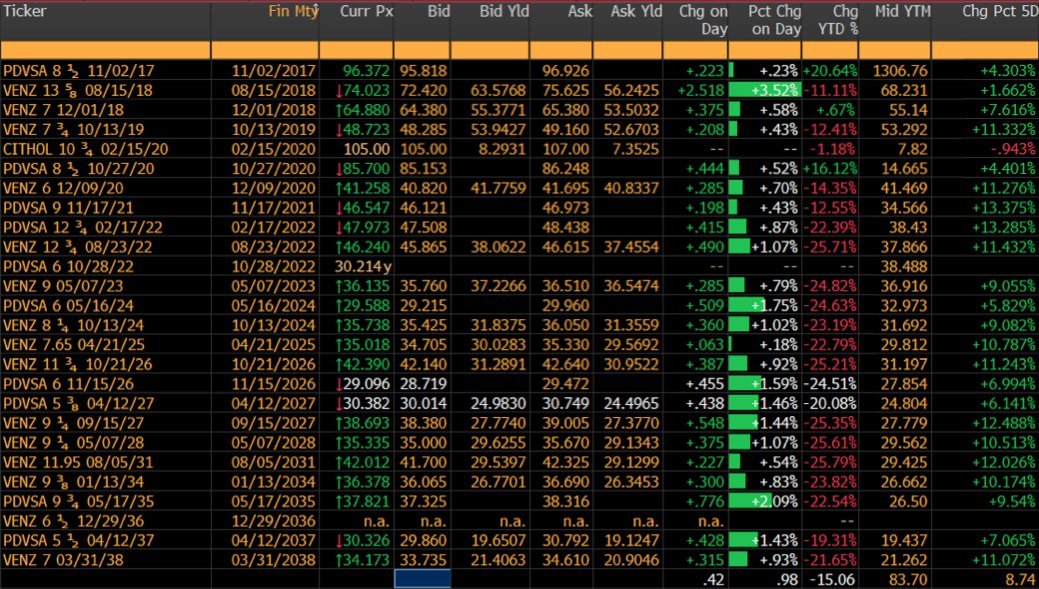The image size is (1039, 589).
Task: Click the day change value +.776
Action: (x=705, y=502)
